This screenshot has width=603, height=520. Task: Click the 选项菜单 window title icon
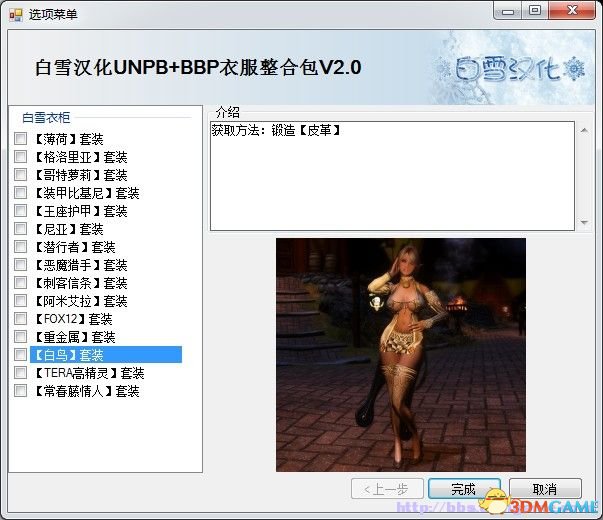16,15
